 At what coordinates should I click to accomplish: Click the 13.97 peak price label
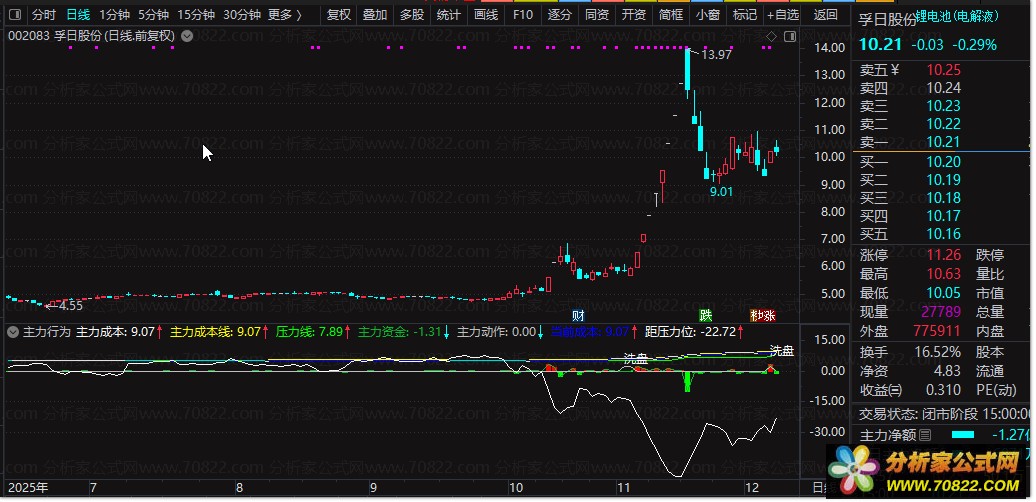(x=716, y=55)
